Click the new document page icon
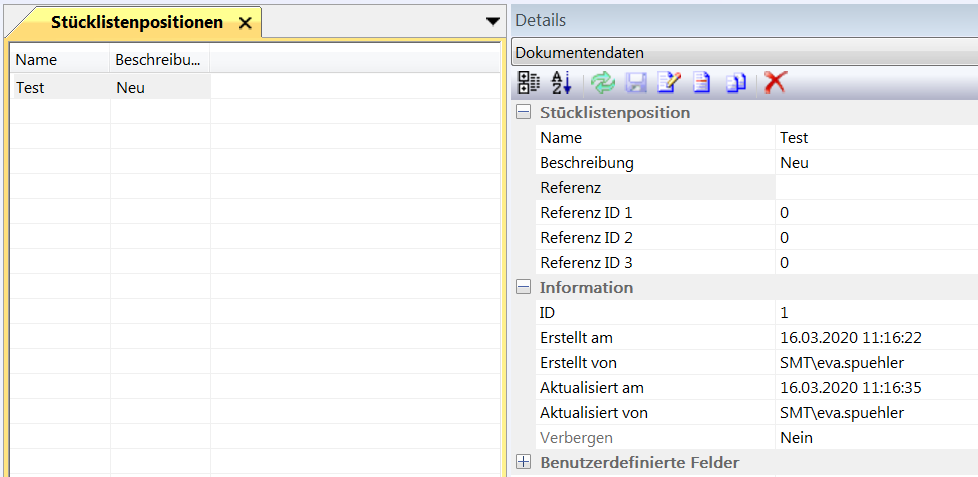Viewport: 978px width, 477px height. pyautogui.click(x=702, y=83)
